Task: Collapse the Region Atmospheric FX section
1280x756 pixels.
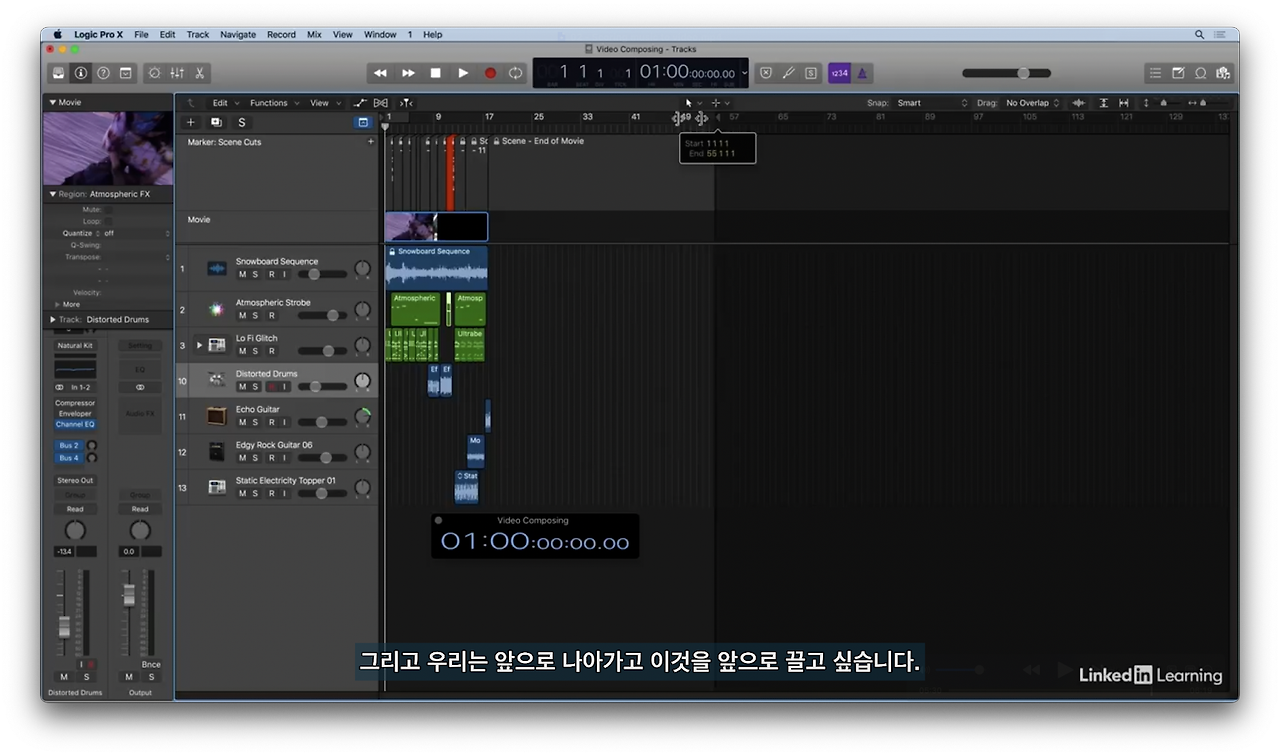Action: [53, 194]
